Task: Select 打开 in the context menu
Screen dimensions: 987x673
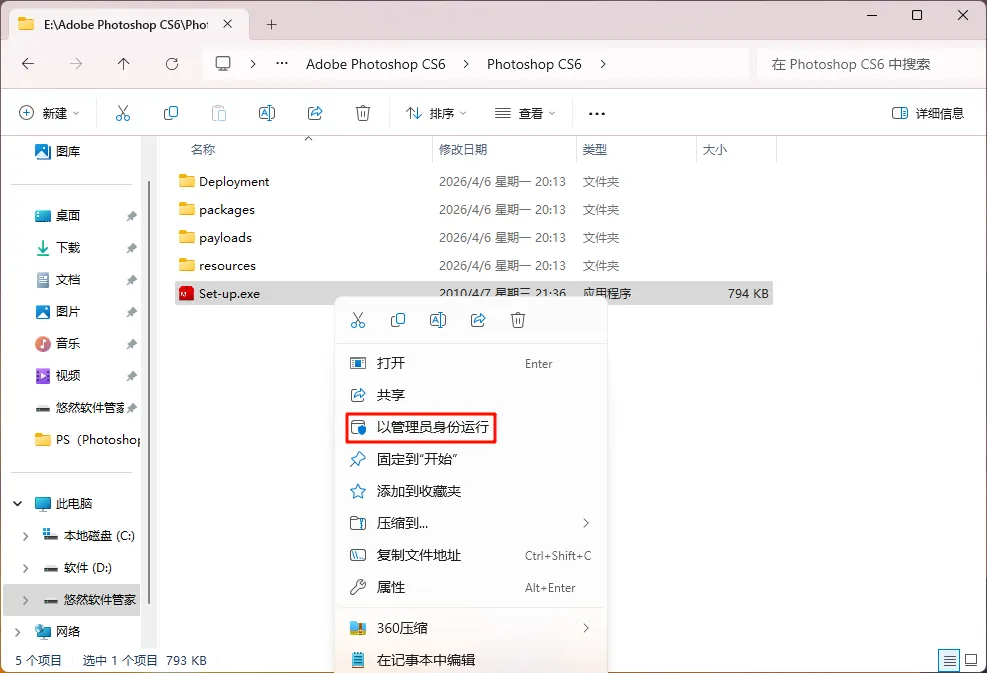Action: point(470,363)
